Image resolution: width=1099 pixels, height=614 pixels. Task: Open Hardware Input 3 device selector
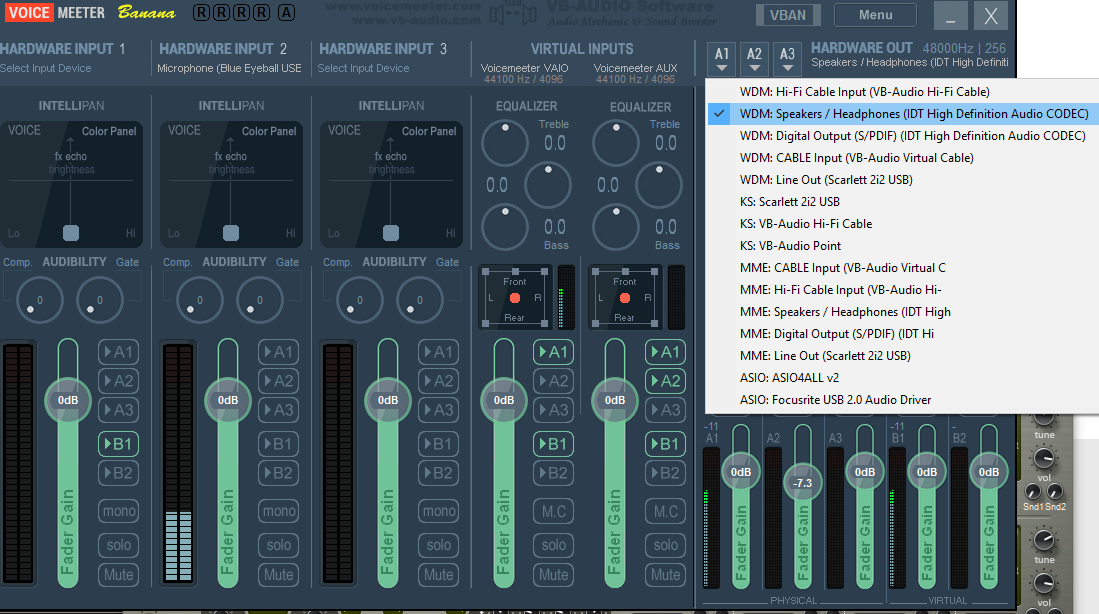(363, 68)
